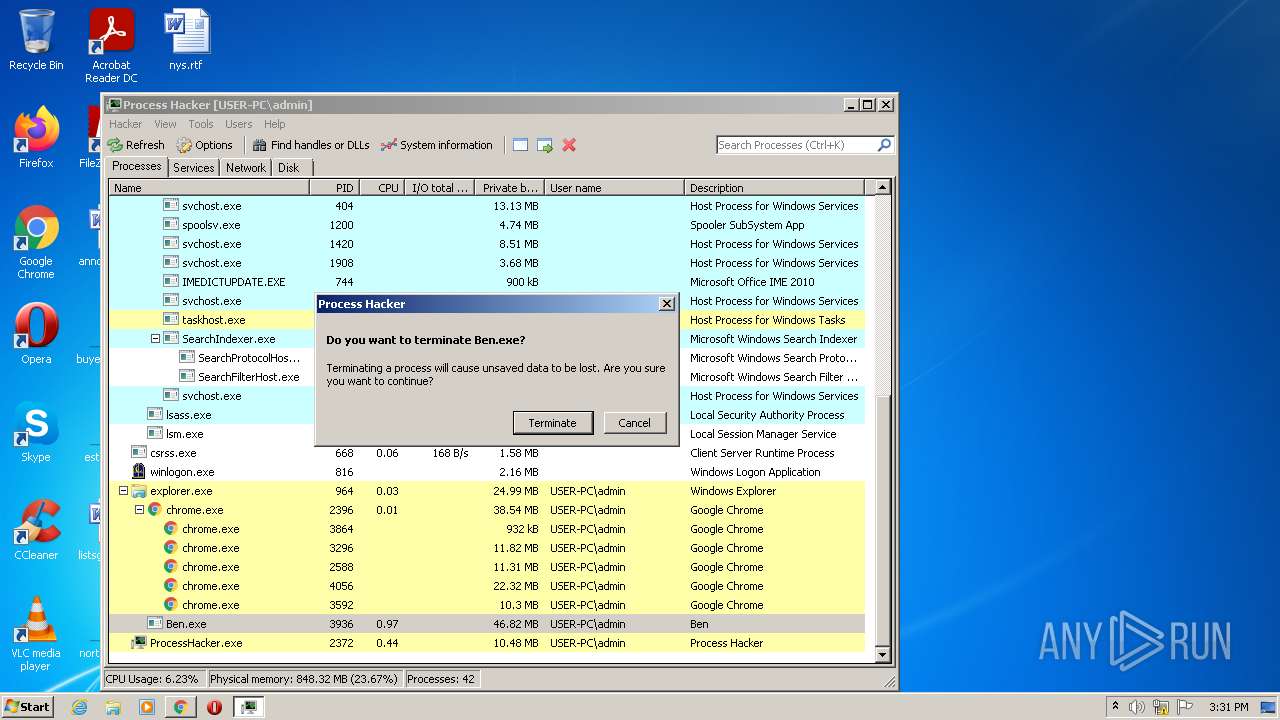Click the volume icon in system tray
Screen dimensions: 1280x720
(1138, 707)
